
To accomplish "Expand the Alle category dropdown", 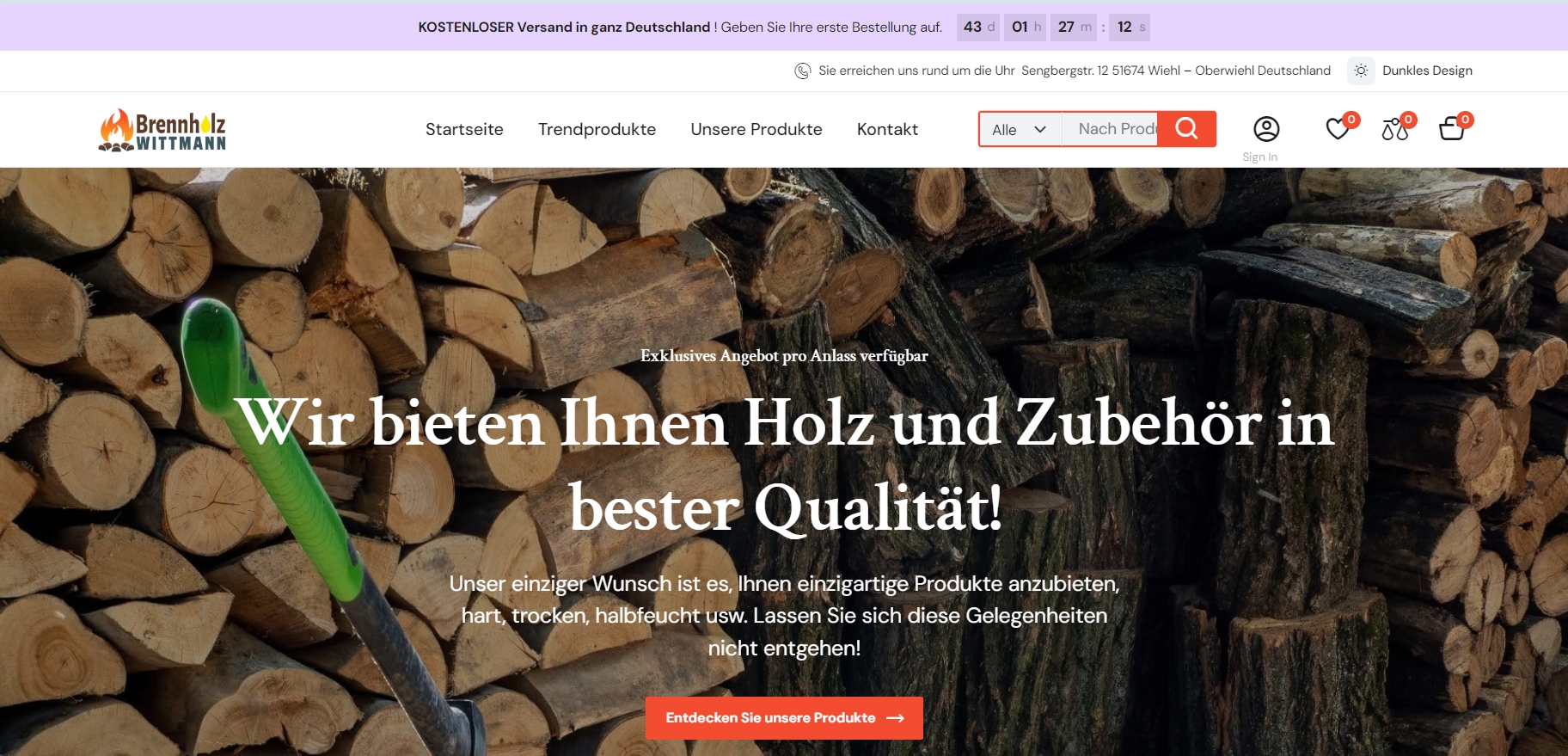I will [x=1020, y=129].
